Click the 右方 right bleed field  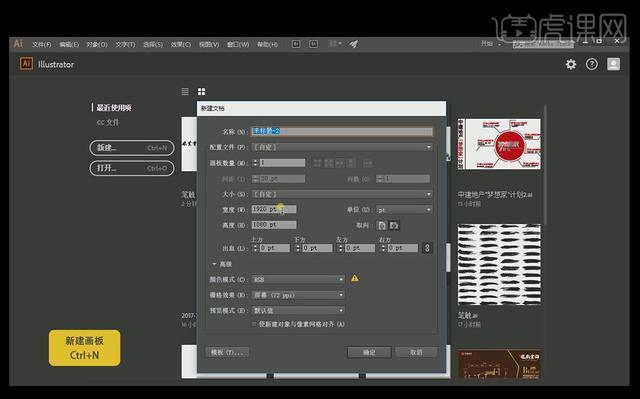pyautogui.click(x=402, y=248)
